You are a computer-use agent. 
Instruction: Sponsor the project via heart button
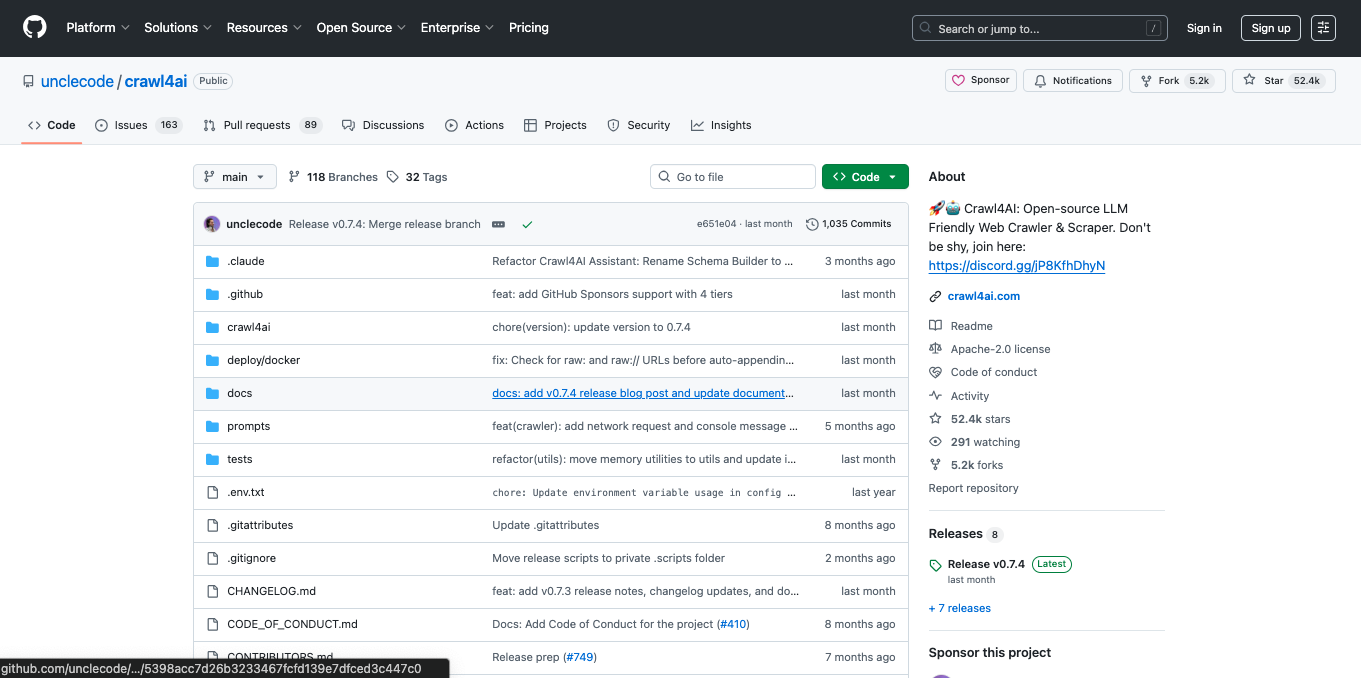pos(980,81)
